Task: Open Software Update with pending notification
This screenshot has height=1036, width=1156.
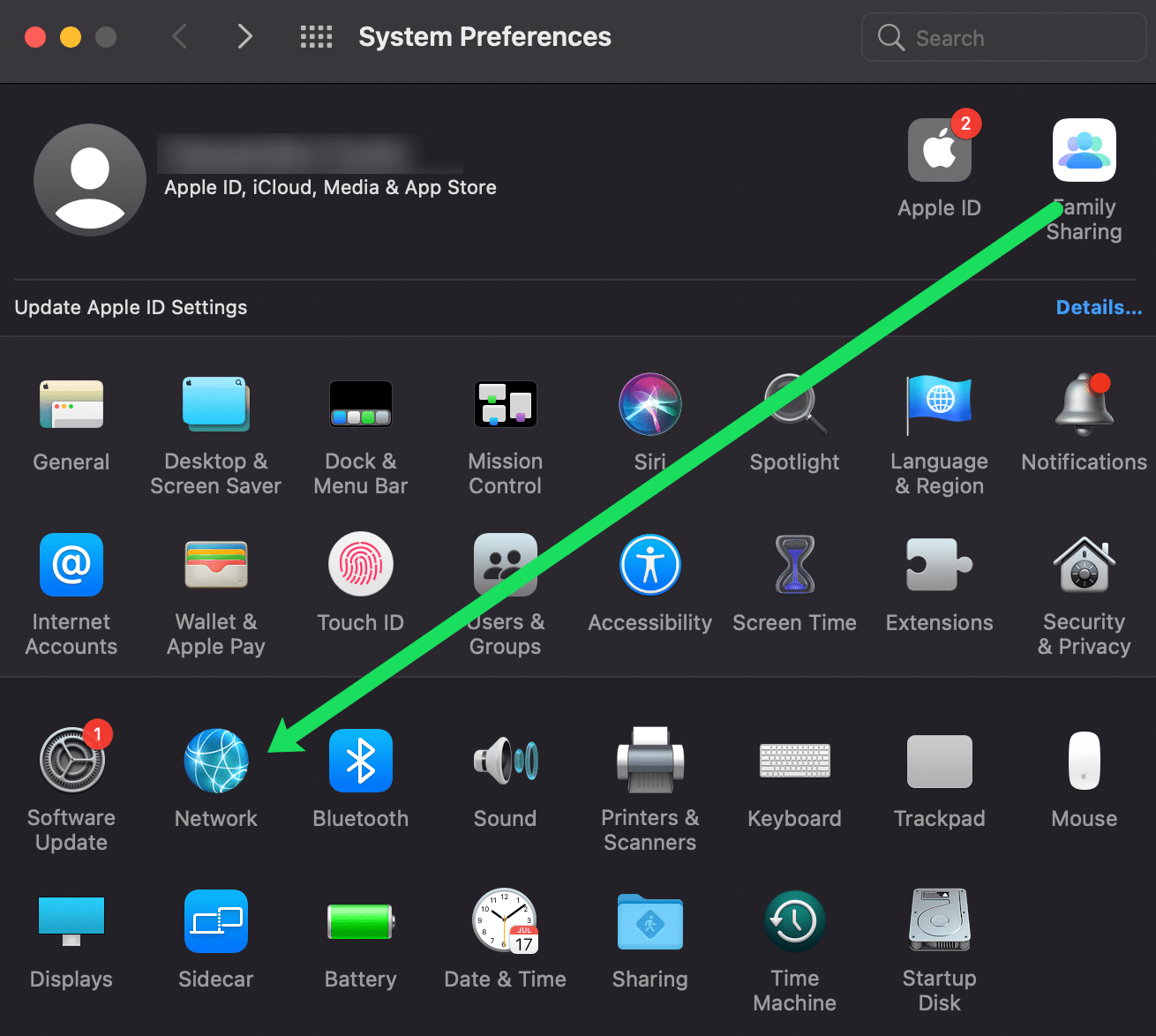Action: click(71, 761)
